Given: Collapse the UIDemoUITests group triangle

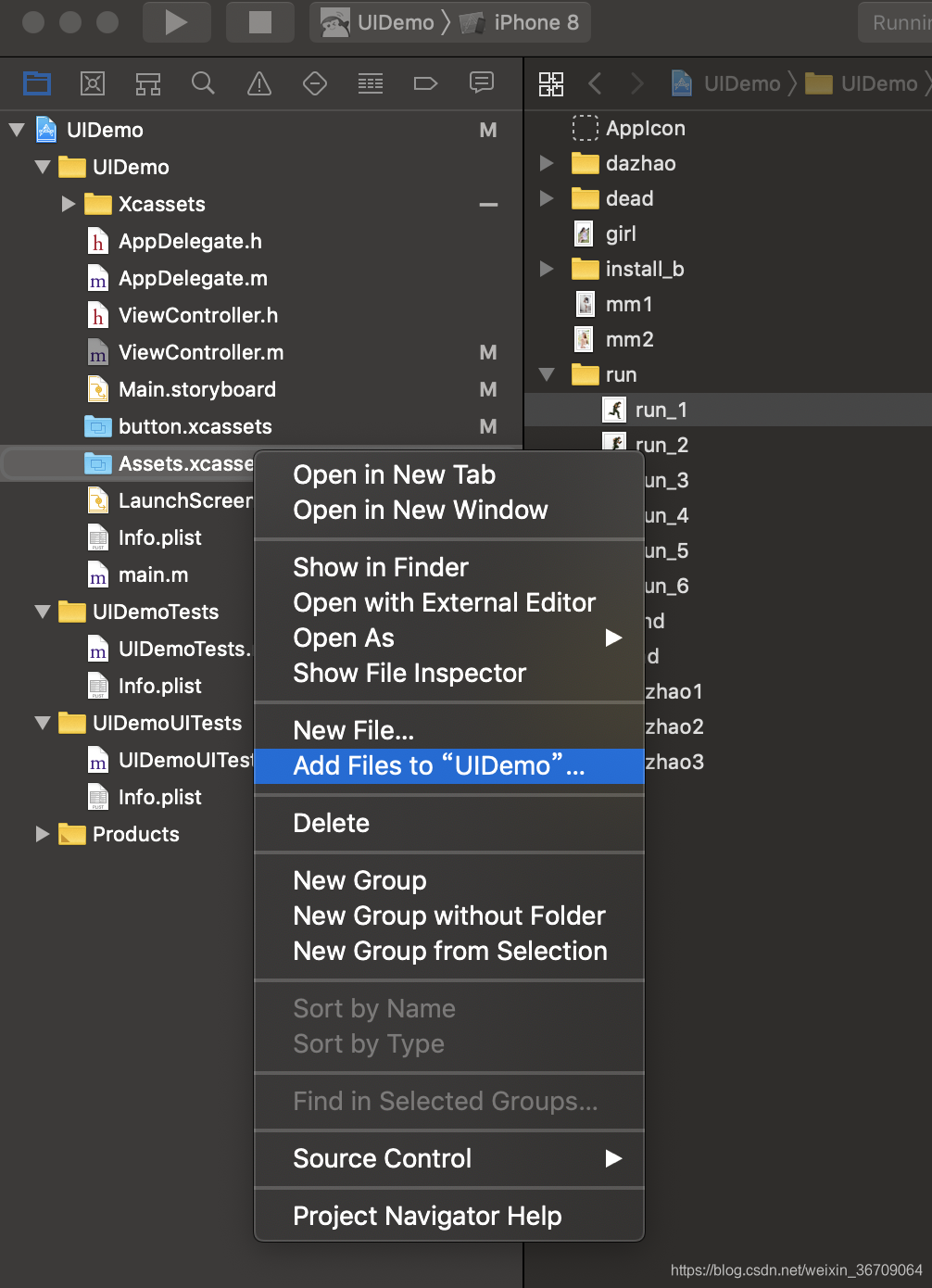Looking at the screenshot, I should point(43,723).
